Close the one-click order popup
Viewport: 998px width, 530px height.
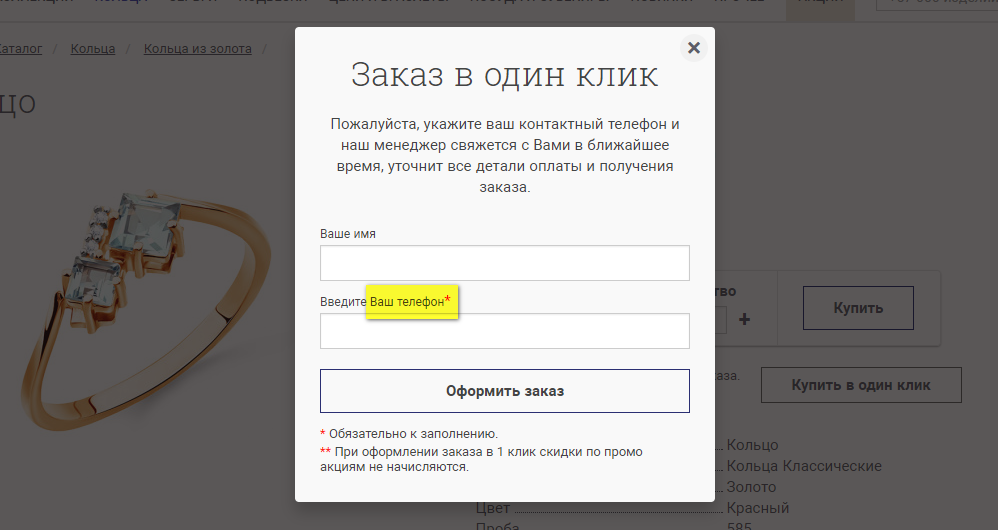coord(694,48)
